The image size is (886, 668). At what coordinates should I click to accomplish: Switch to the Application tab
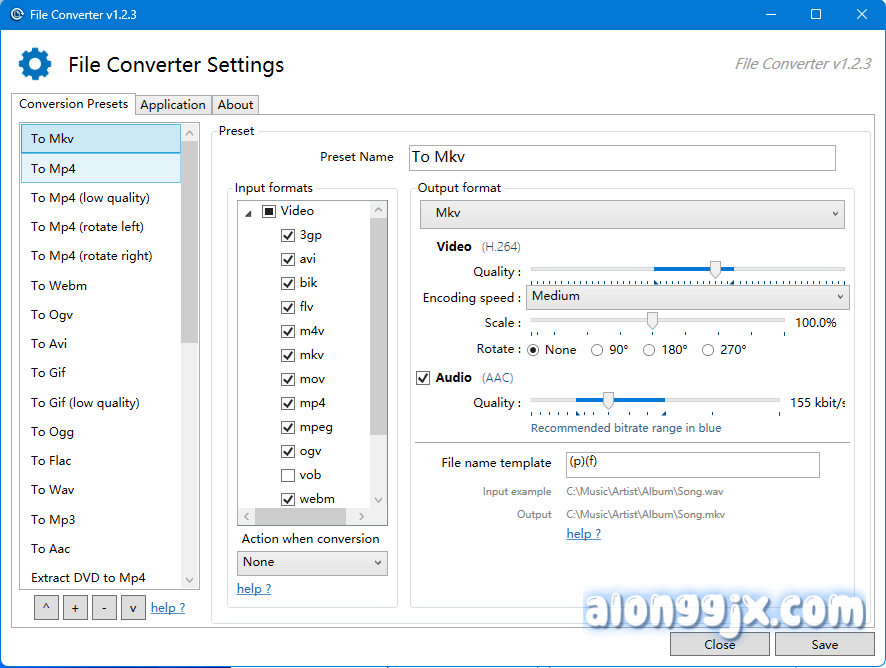[173, 105]
